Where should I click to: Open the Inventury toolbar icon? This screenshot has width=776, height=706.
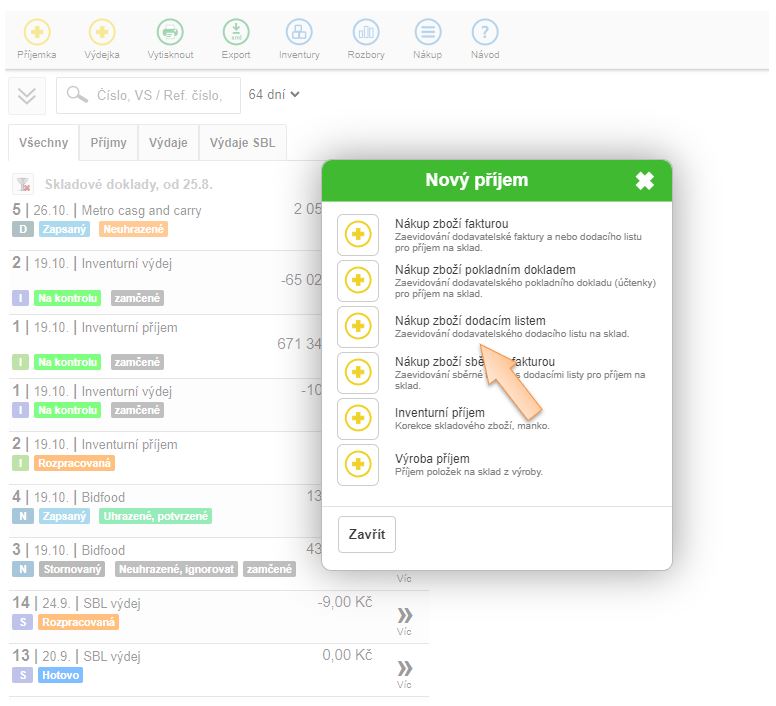pos(299,33)
